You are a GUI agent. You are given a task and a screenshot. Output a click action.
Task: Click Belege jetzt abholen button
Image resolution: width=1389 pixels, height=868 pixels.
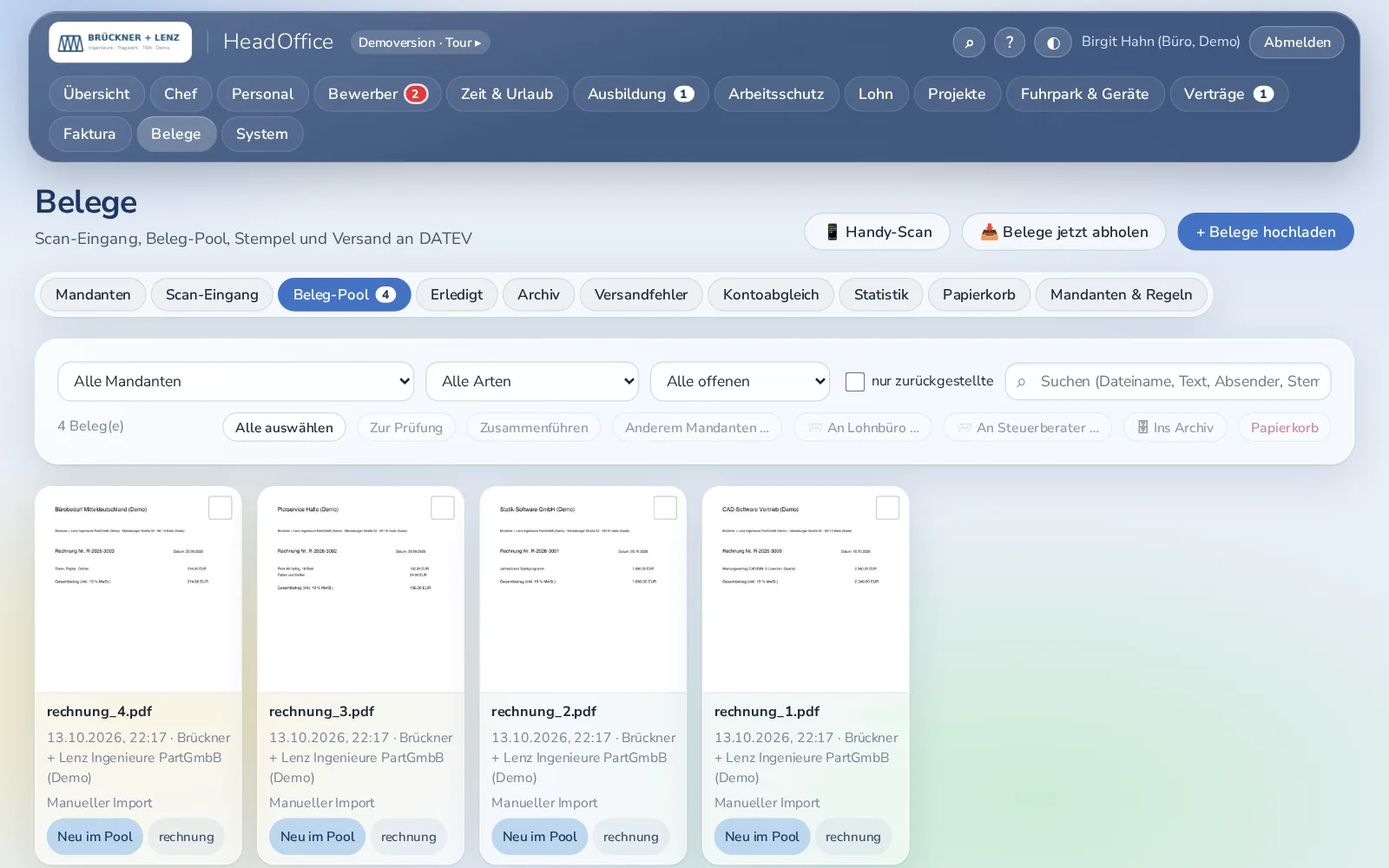(x=1063, y=232)
